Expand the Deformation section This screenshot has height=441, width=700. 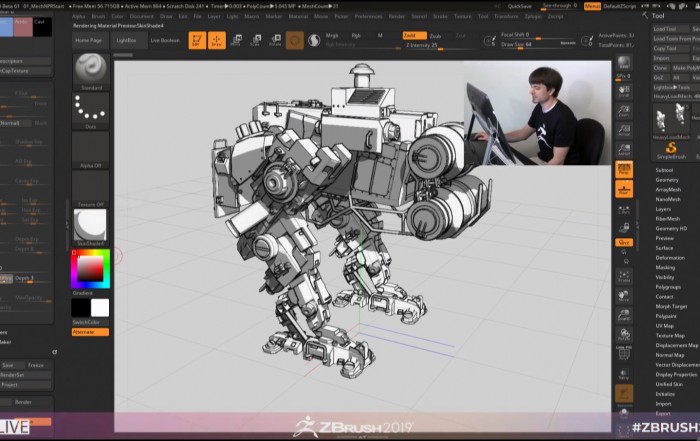670,258
